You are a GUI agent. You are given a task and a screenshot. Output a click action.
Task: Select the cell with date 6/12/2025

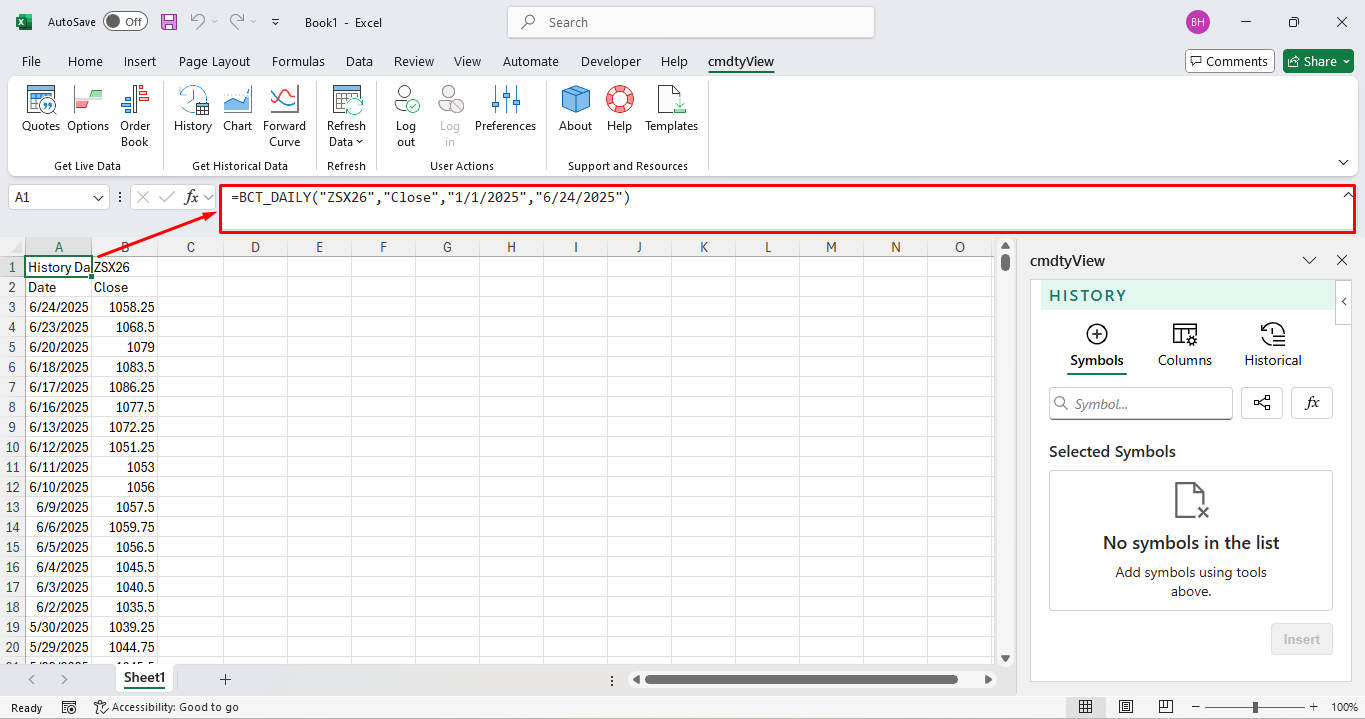click(58, 447)
